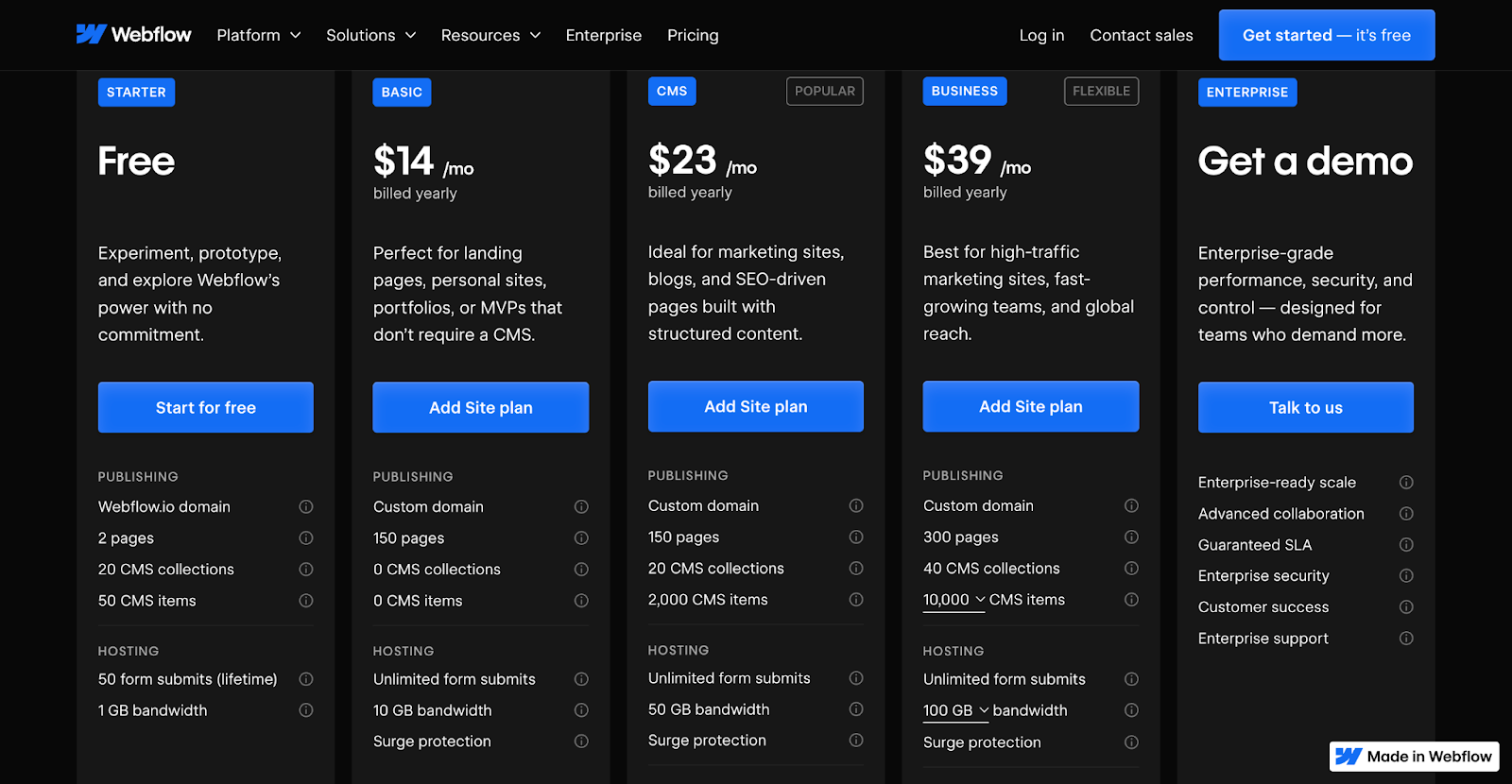1512x784 pixels.
Task: Expand the Platform menu
Action: (x=259, y=35)
